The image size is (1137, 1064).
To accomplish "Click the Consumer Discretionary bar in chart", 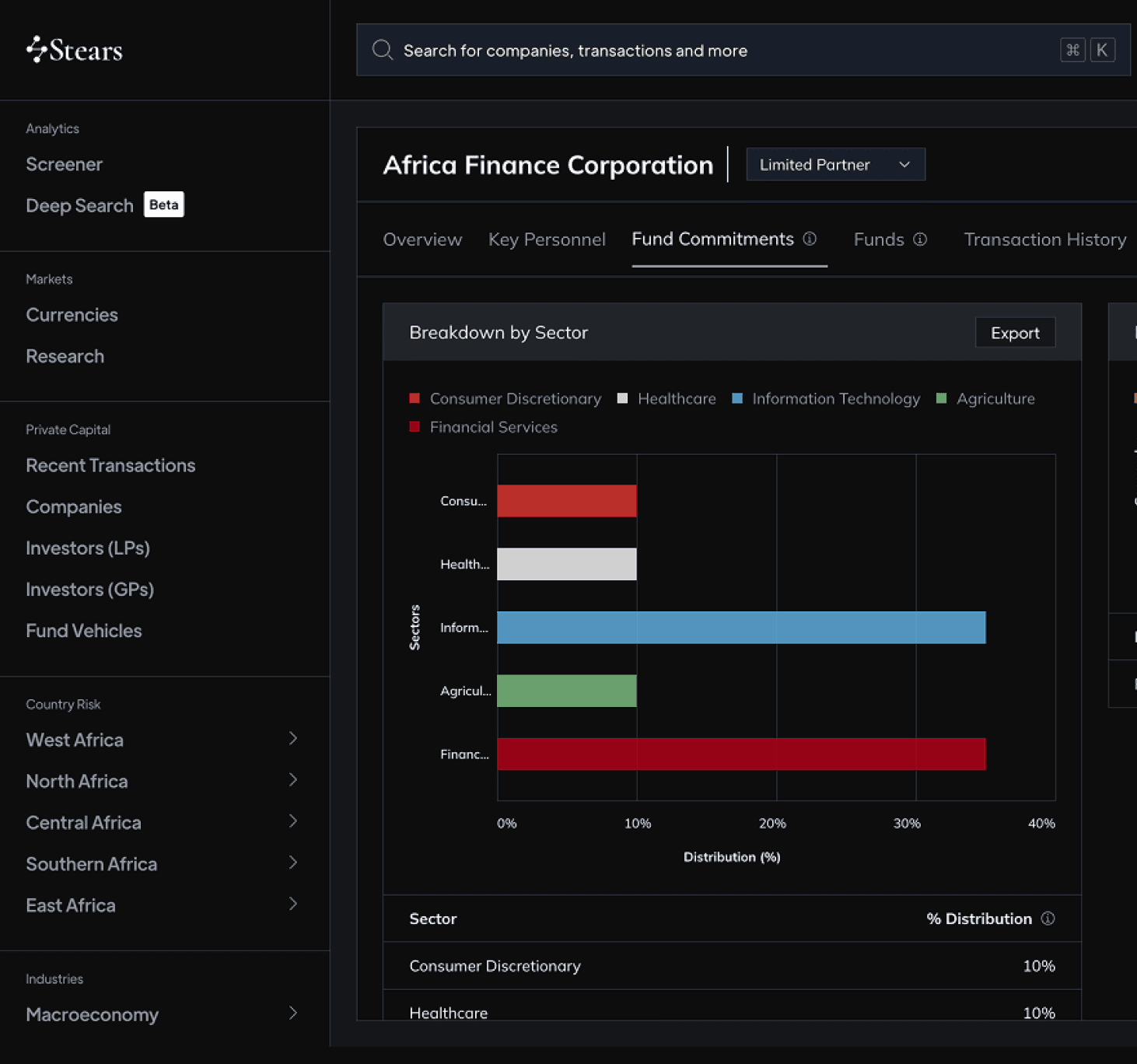I will click(567, 501).
